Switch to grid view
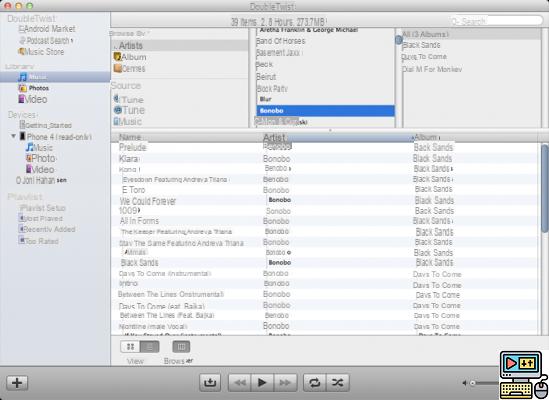This screenshot has height=400, width=549. coord(130,347)
